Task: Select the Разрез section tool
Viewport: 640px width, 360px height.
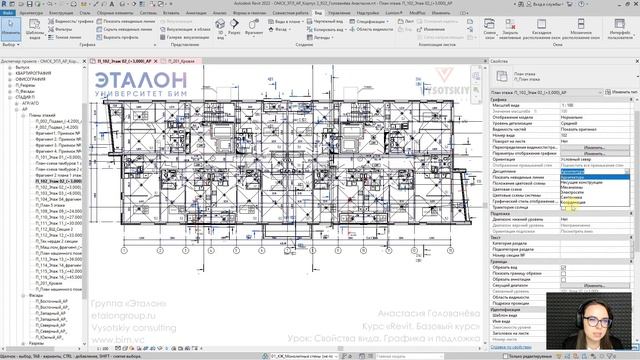Action: pos(234,27)
